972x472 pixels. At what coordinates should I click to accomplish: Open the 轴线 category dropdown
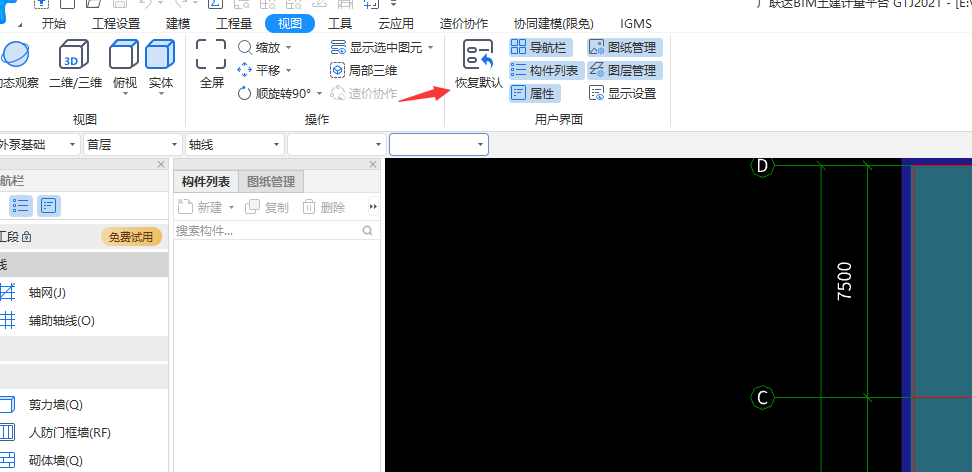tap(234, 145)
